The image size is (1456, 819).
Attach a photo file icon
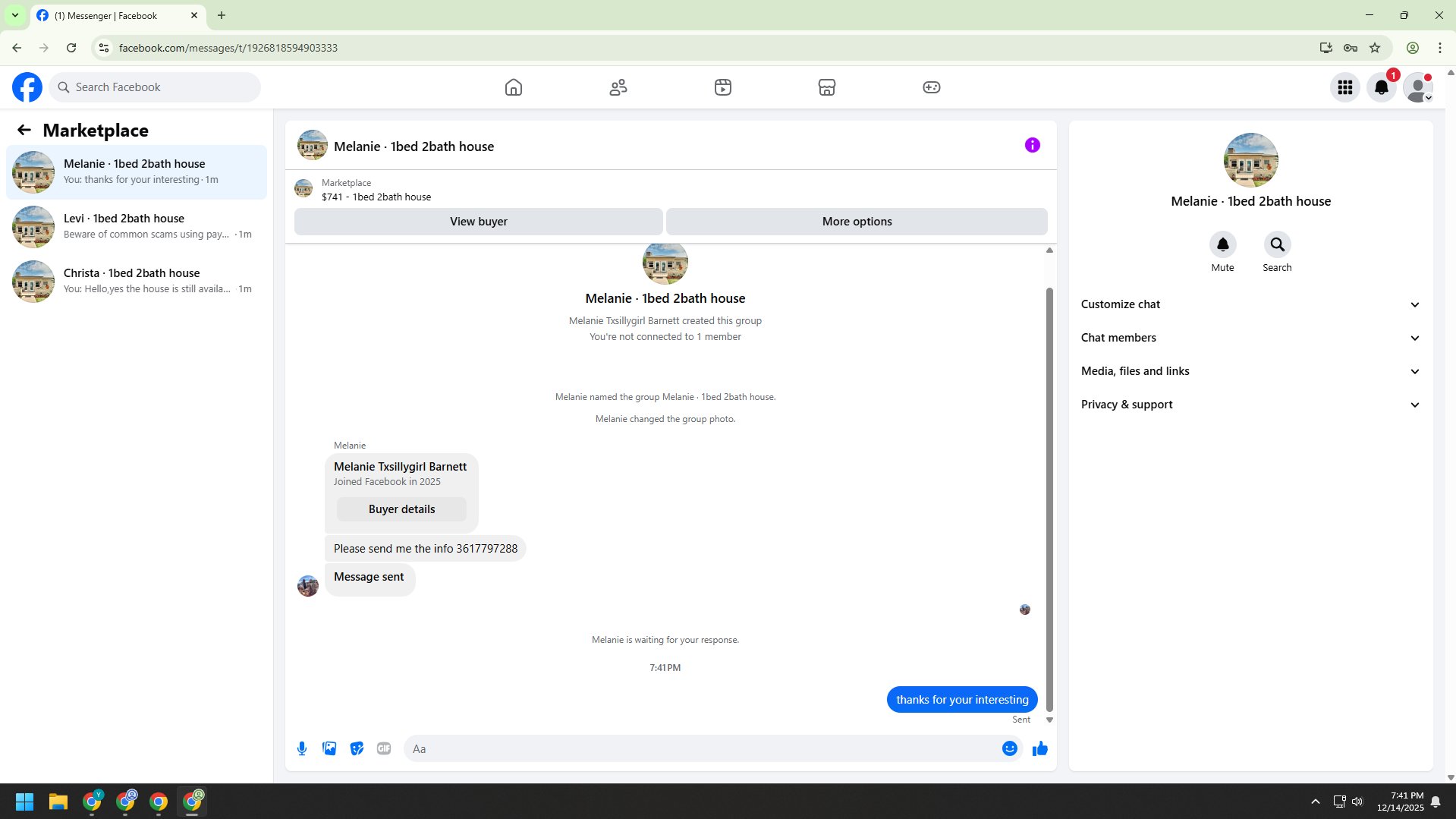click(329, 748)
